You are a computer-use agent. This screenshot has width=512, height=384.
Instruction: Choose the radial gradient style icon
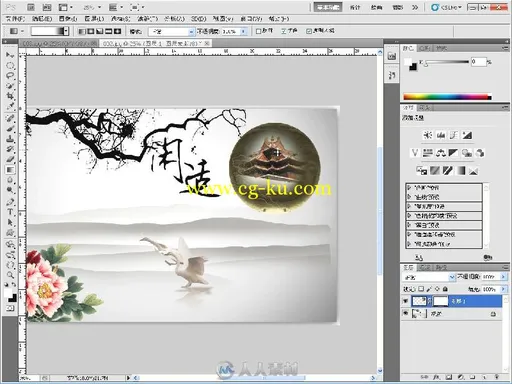[x=90, y=31]
